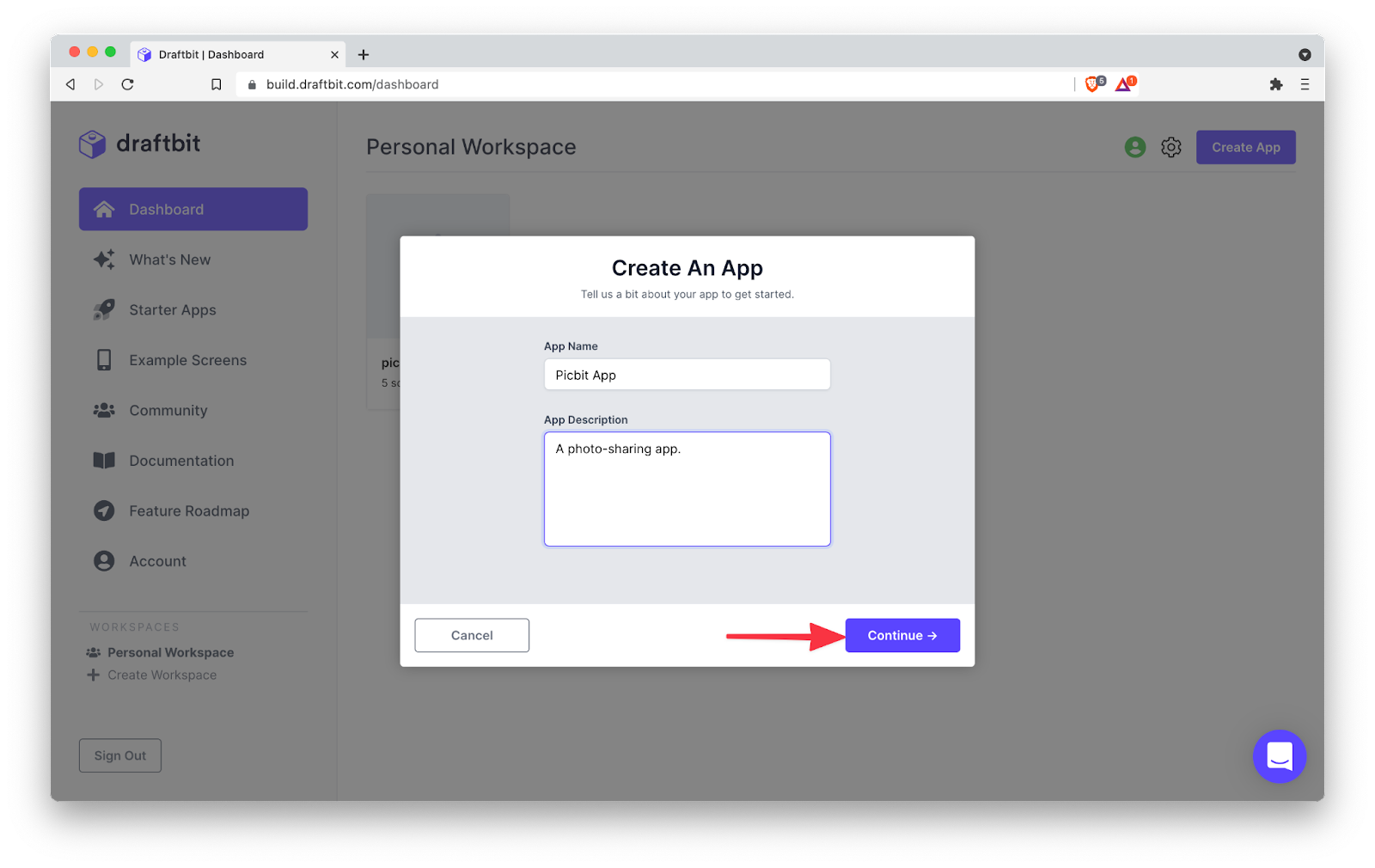Select Dashboard in the sidebar
Image resolution: width=1375 pixels, height=868 pixels.
coord(193,209)
